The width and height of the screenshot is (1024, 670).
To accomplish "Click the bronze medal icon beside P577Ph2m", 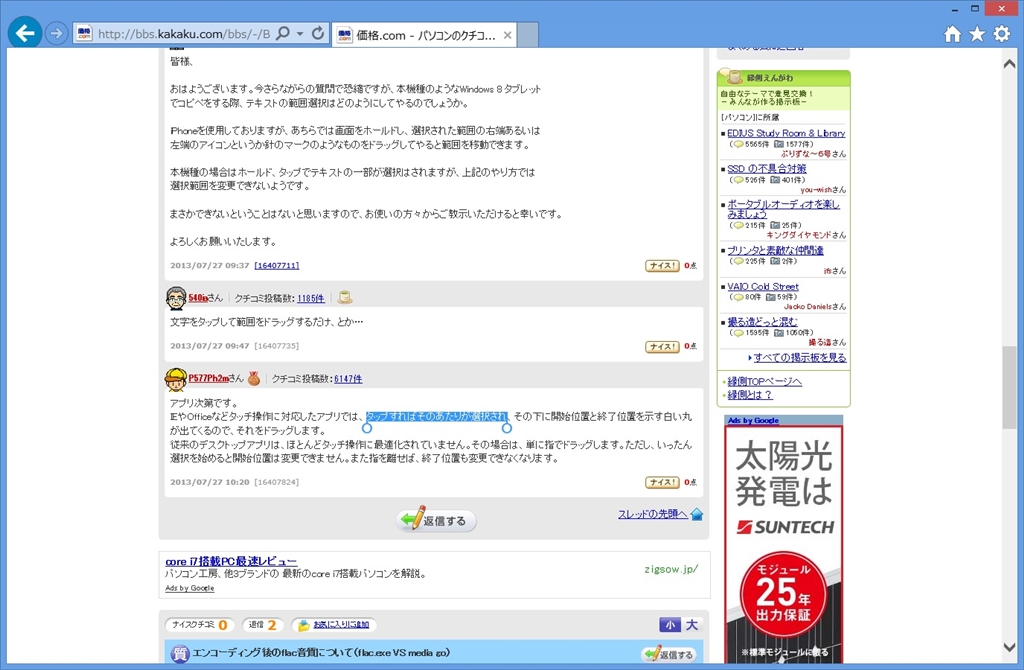I will pos(253,379).
